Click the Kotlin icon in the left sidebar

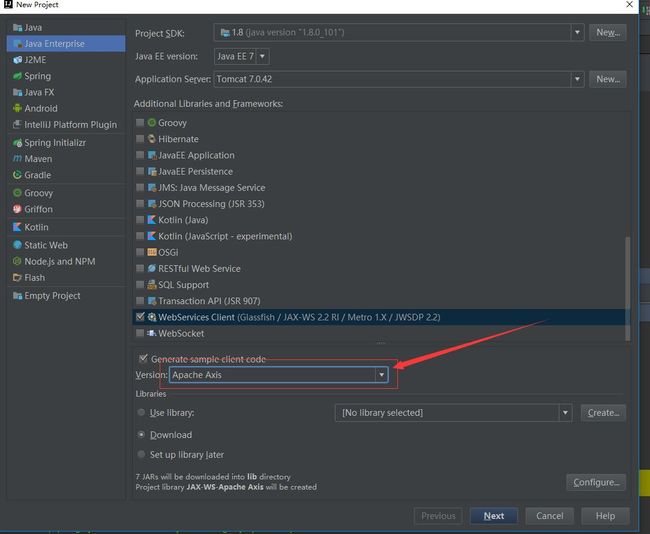17,227
